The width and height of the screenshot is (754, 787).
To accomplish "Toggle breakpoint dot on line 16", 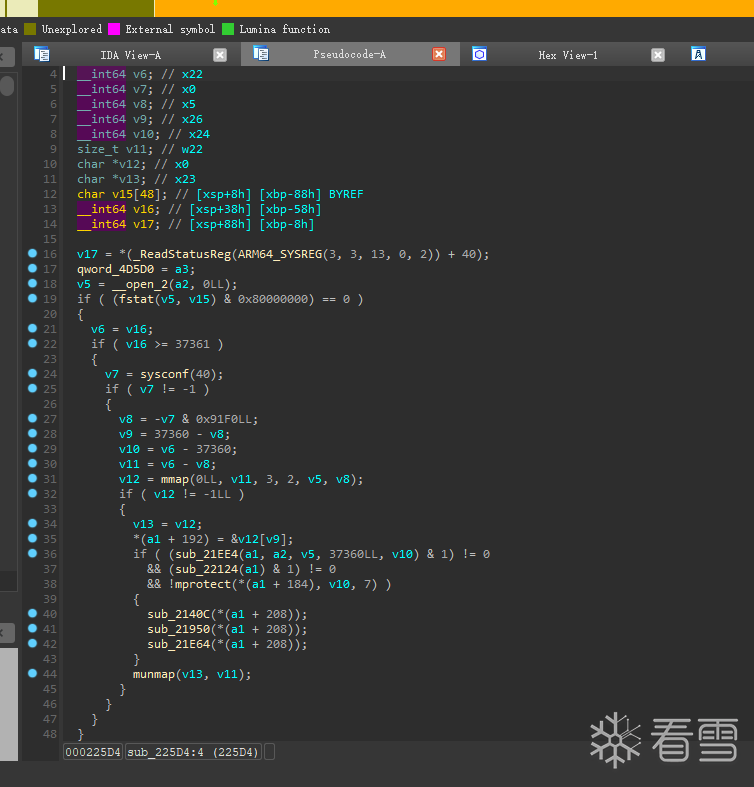I will [33, 253].
